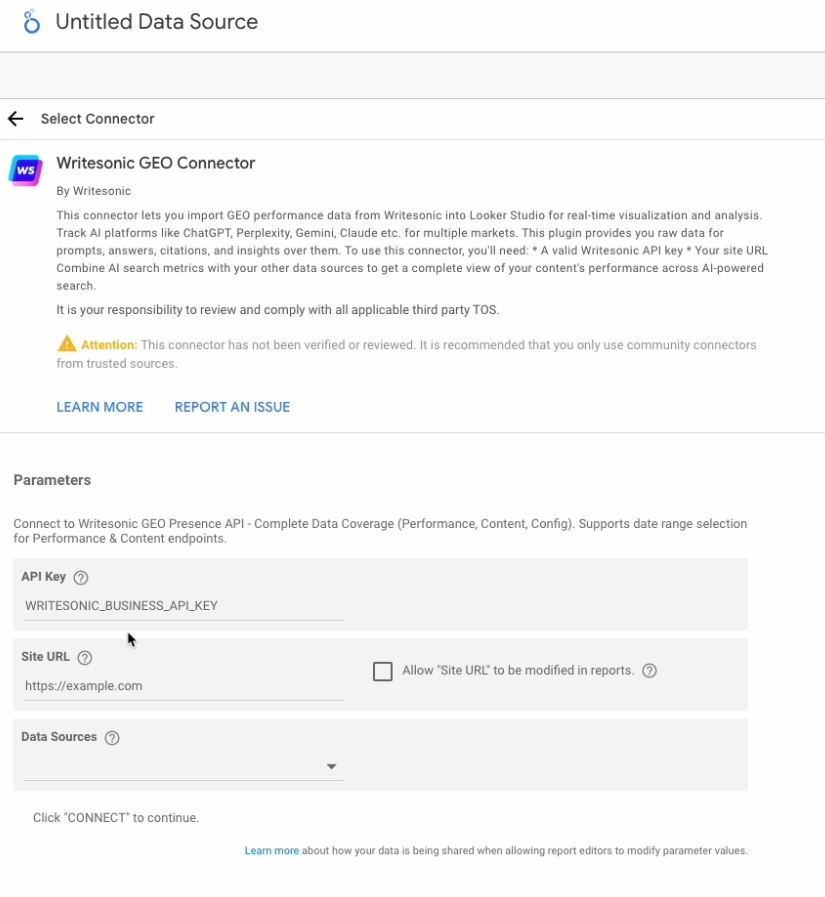Viewport: 825px width, 897px height.
Task: Click the Data Sources label
Action: pyautogui.click(x=59, y=737)
